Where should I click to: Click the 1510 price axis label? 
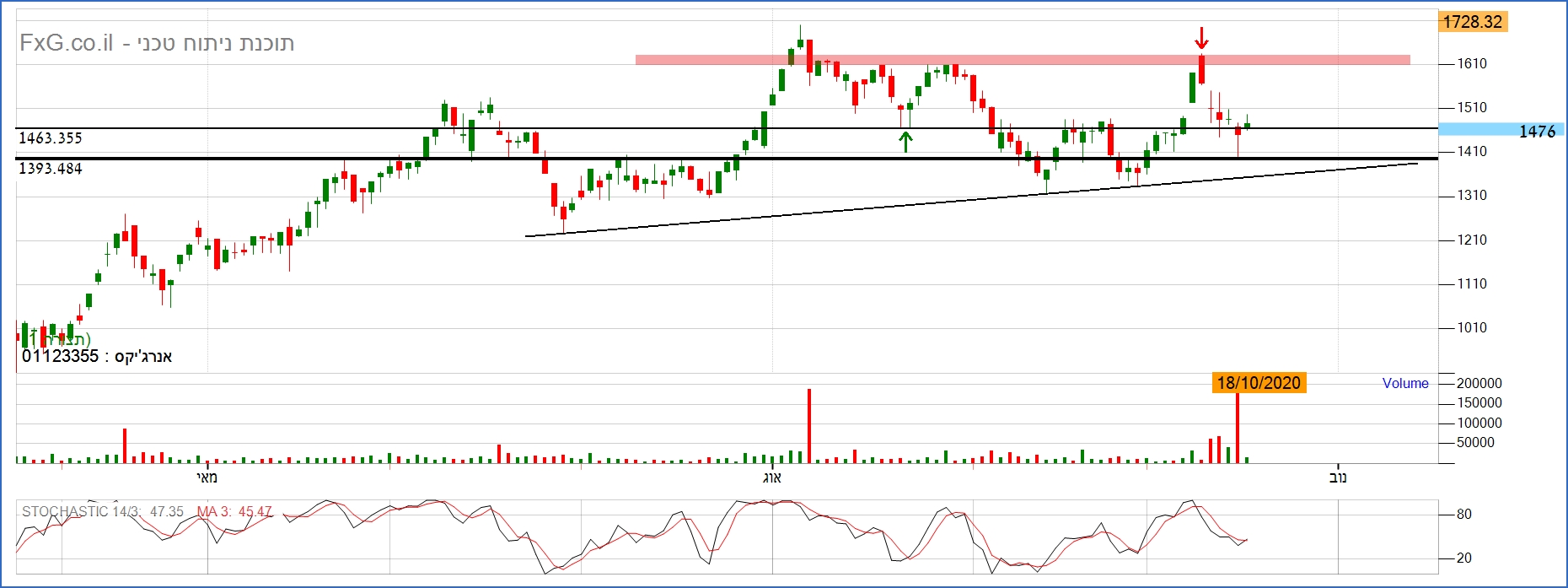coord(1473,107)
